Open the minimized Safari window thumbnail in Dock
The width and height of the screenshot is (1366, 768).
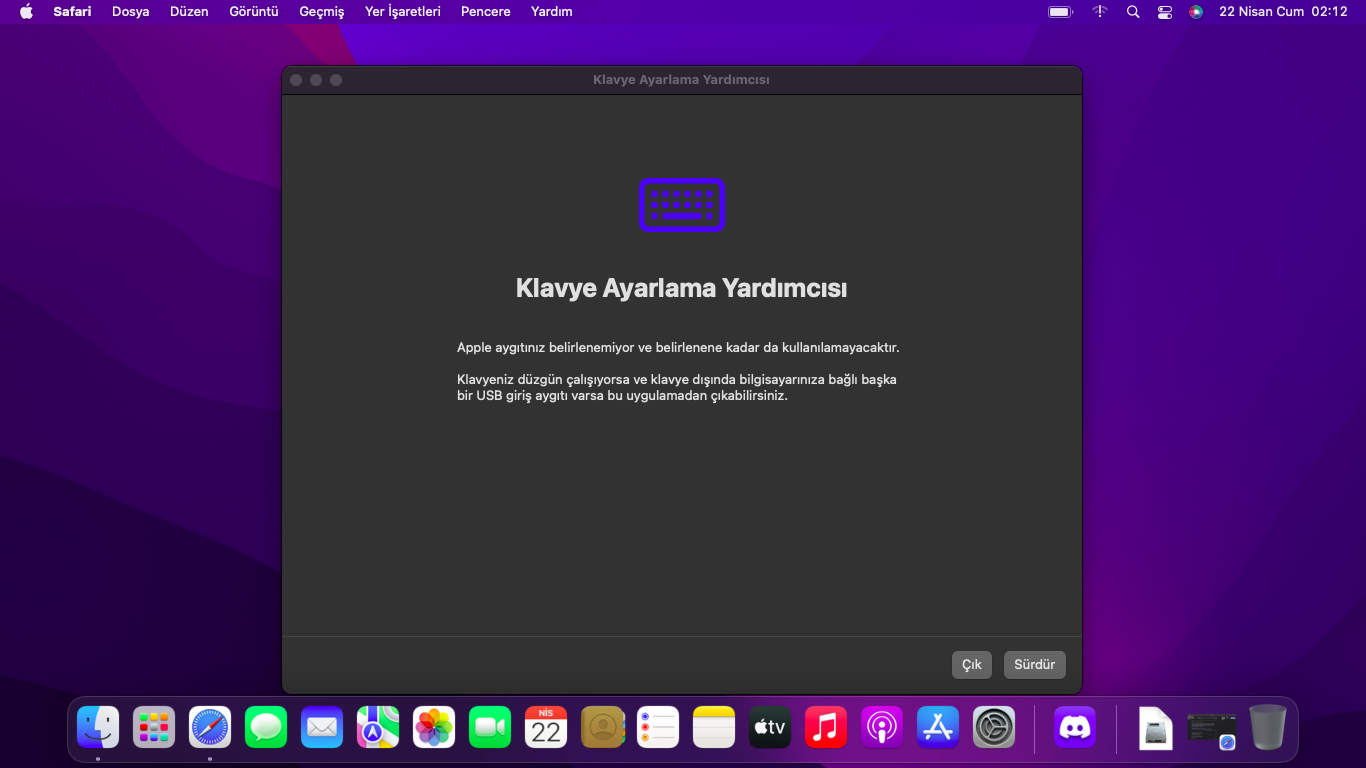coord(1211,729)
